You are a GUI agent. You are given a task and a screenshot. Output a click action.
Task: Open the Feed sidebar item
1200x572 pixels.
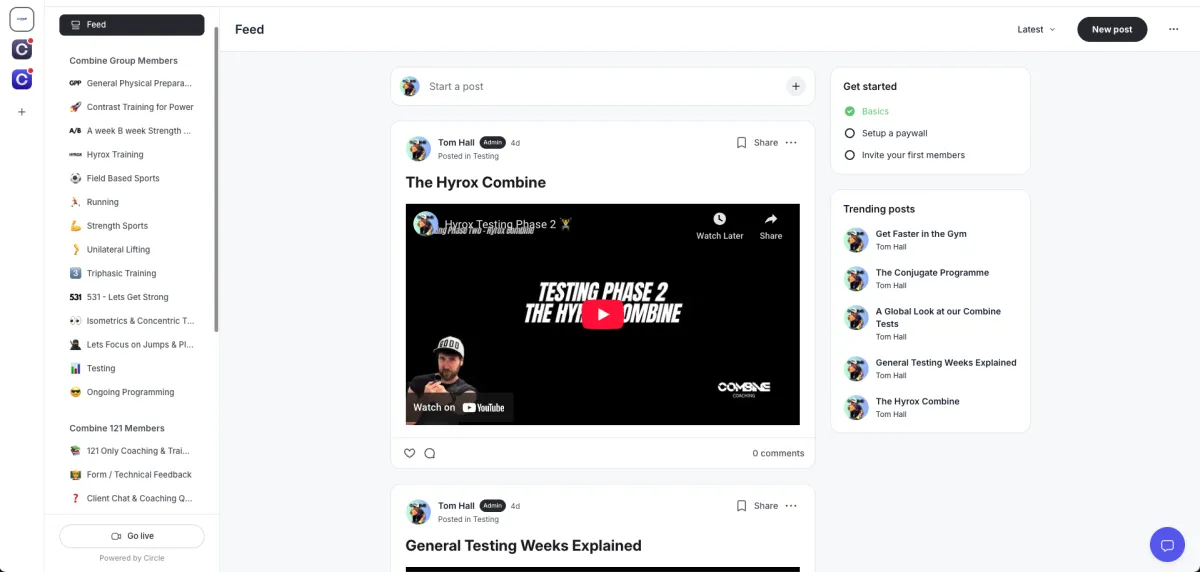coord(132,25)
